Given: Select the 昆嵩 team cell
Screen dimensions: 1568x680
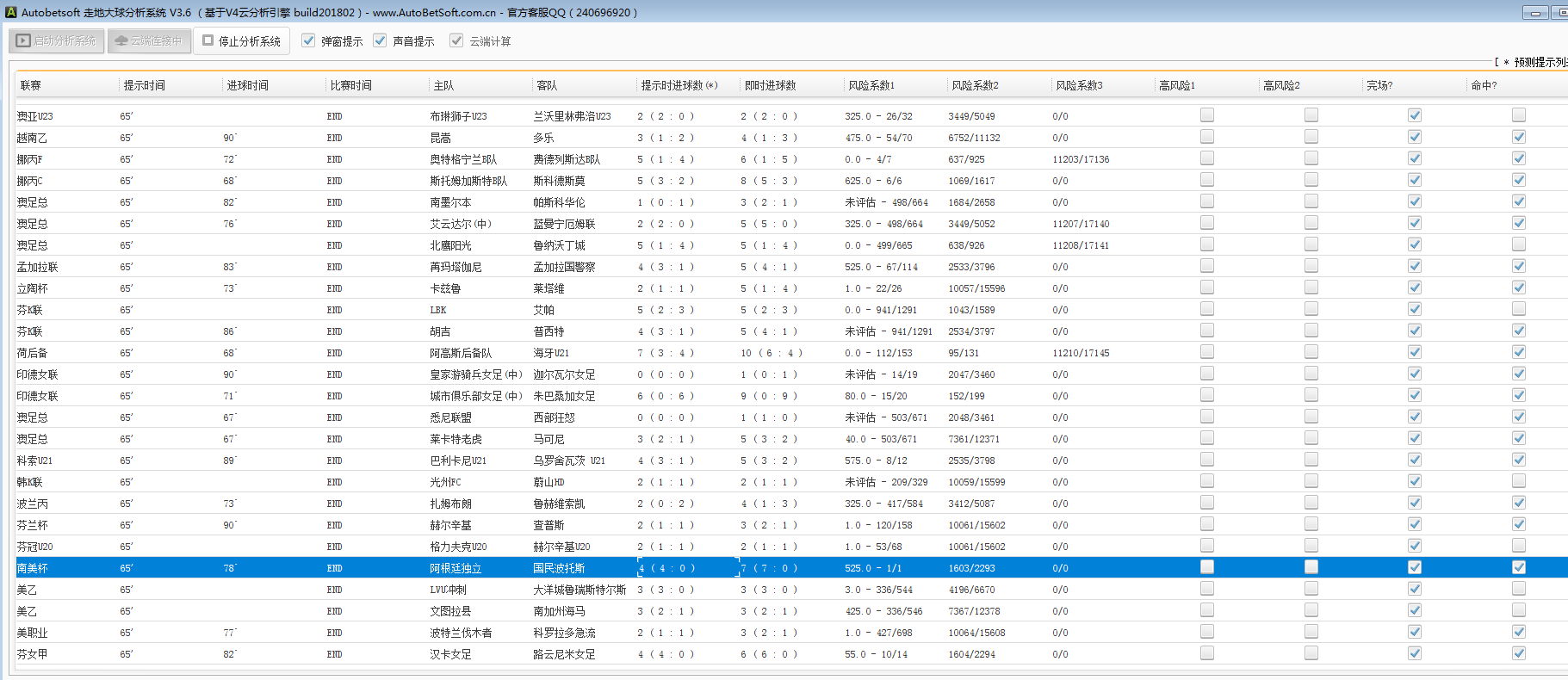Looking at the screenshot, I should point(440,138).
